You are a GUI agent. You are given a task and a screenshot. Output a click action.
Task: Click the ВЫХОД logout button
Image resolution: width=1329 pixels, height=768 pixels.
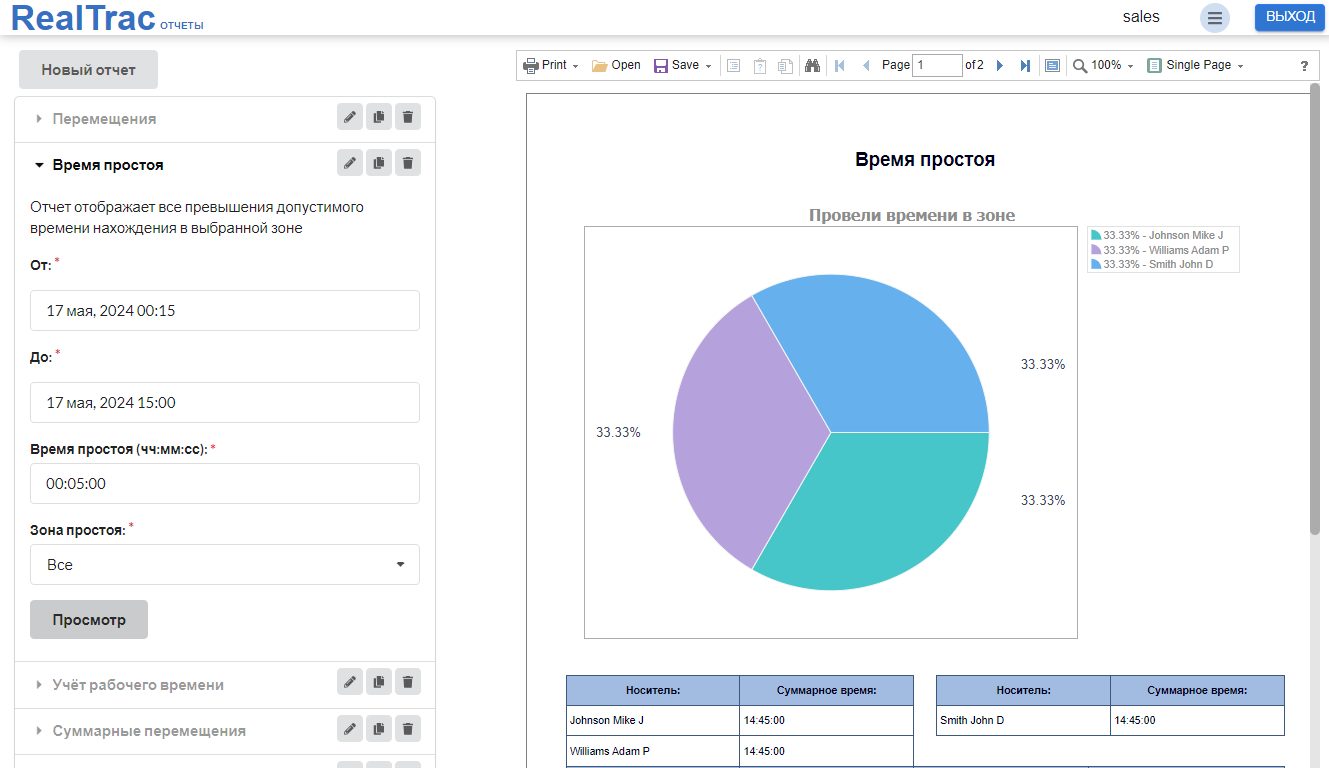click(1290, 17)
